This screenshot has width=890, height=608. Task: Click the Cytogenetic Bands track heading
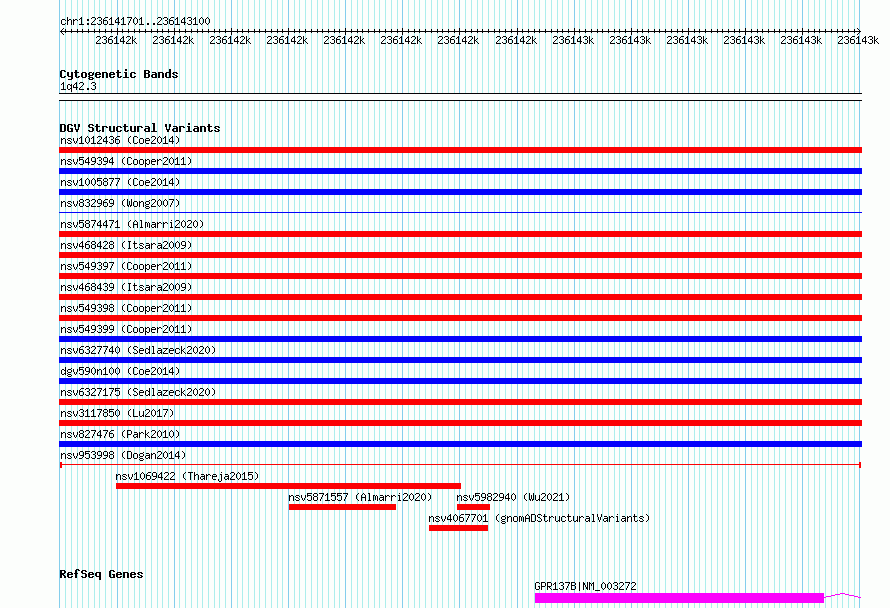tap(119, 74)
